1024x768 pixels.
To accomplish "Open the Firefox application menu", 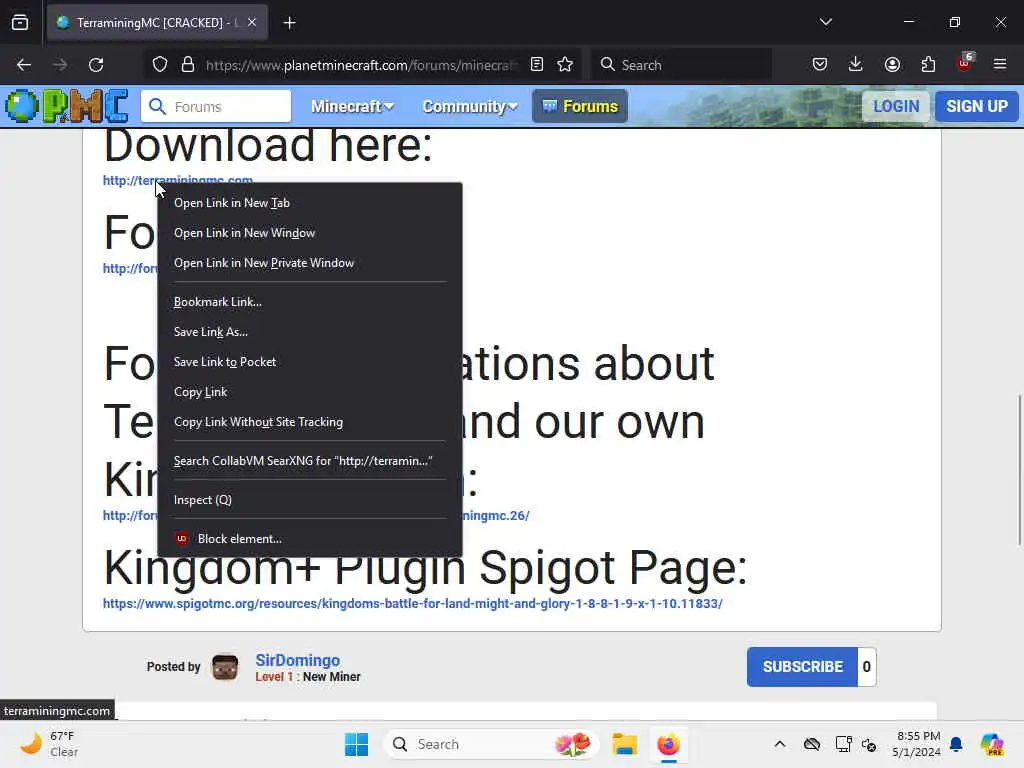I will tap(1000, 64).
